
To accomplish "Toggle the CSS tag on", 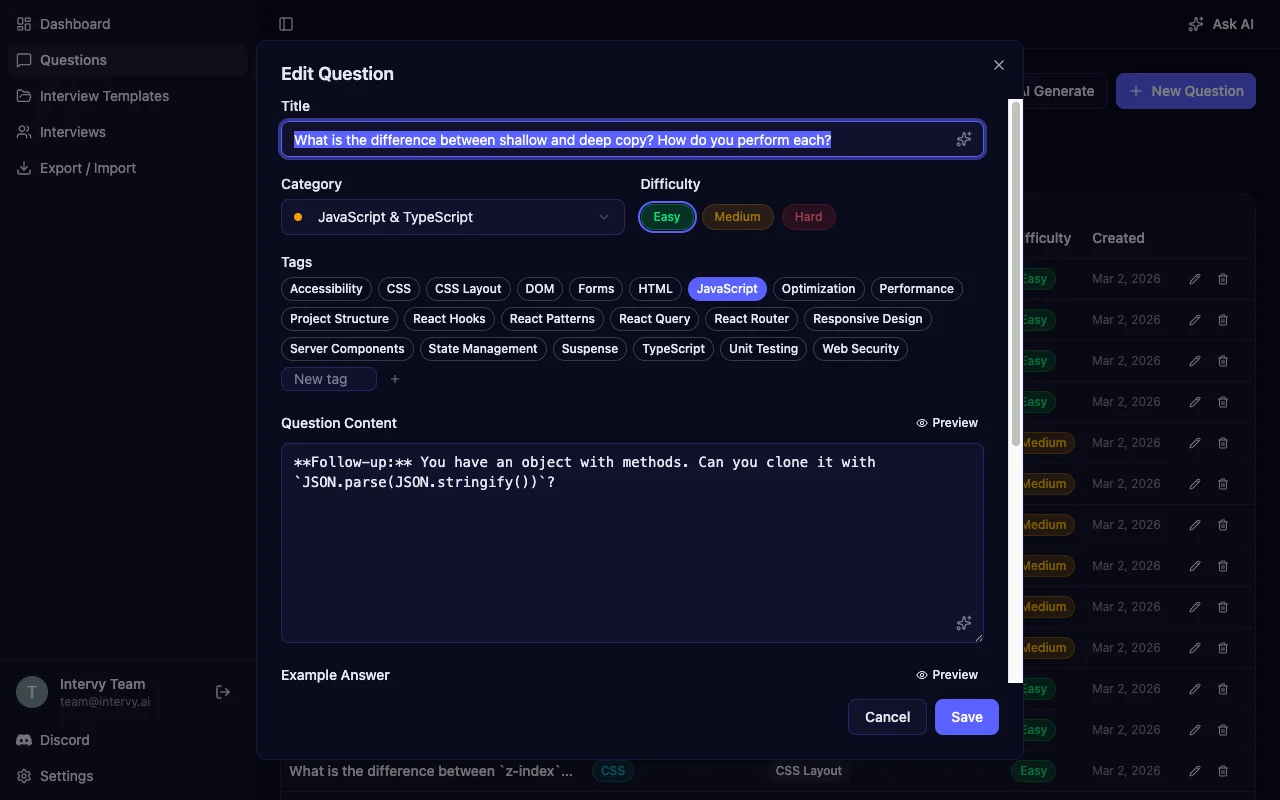I will 398,288.
